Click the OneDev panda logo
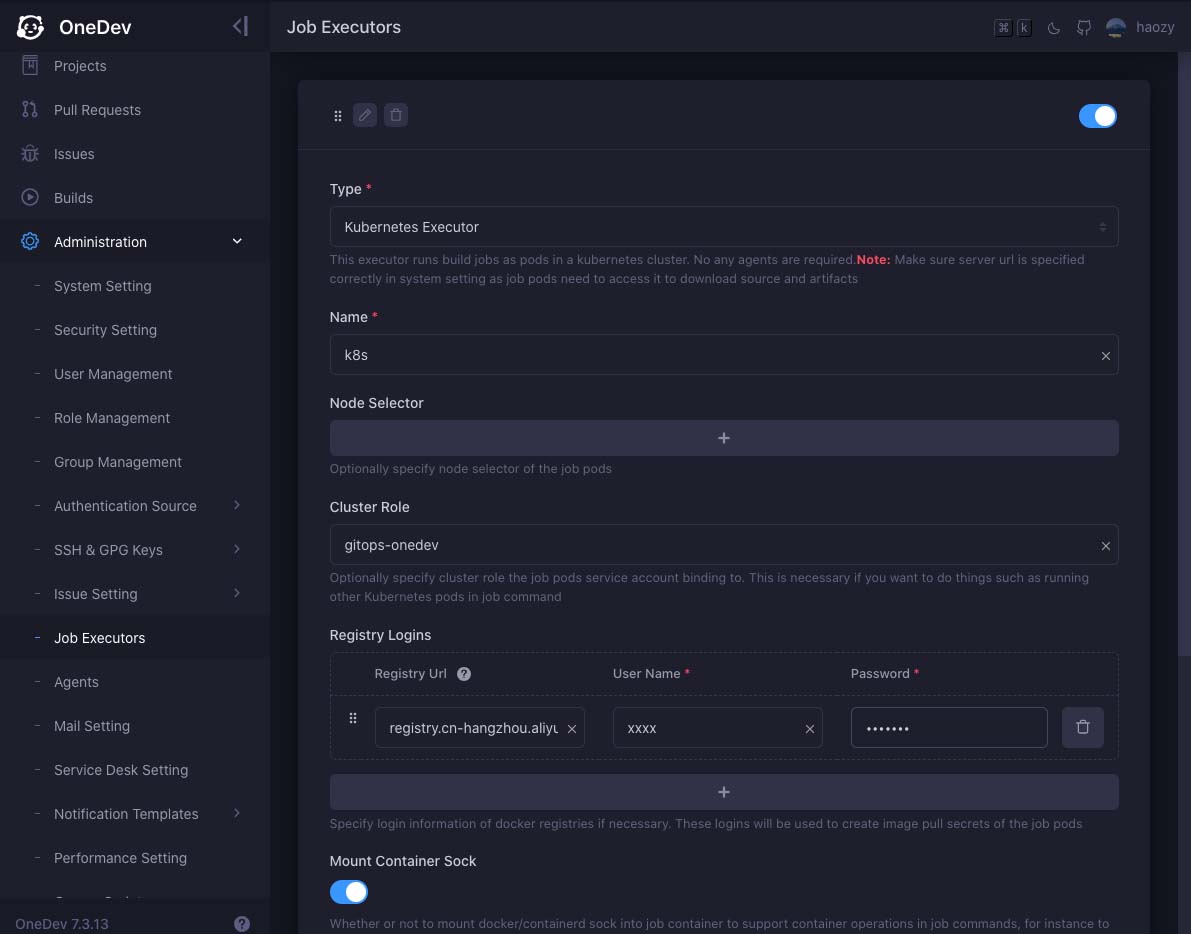This screenshot has height=934, width=1191. pos(30,27)
